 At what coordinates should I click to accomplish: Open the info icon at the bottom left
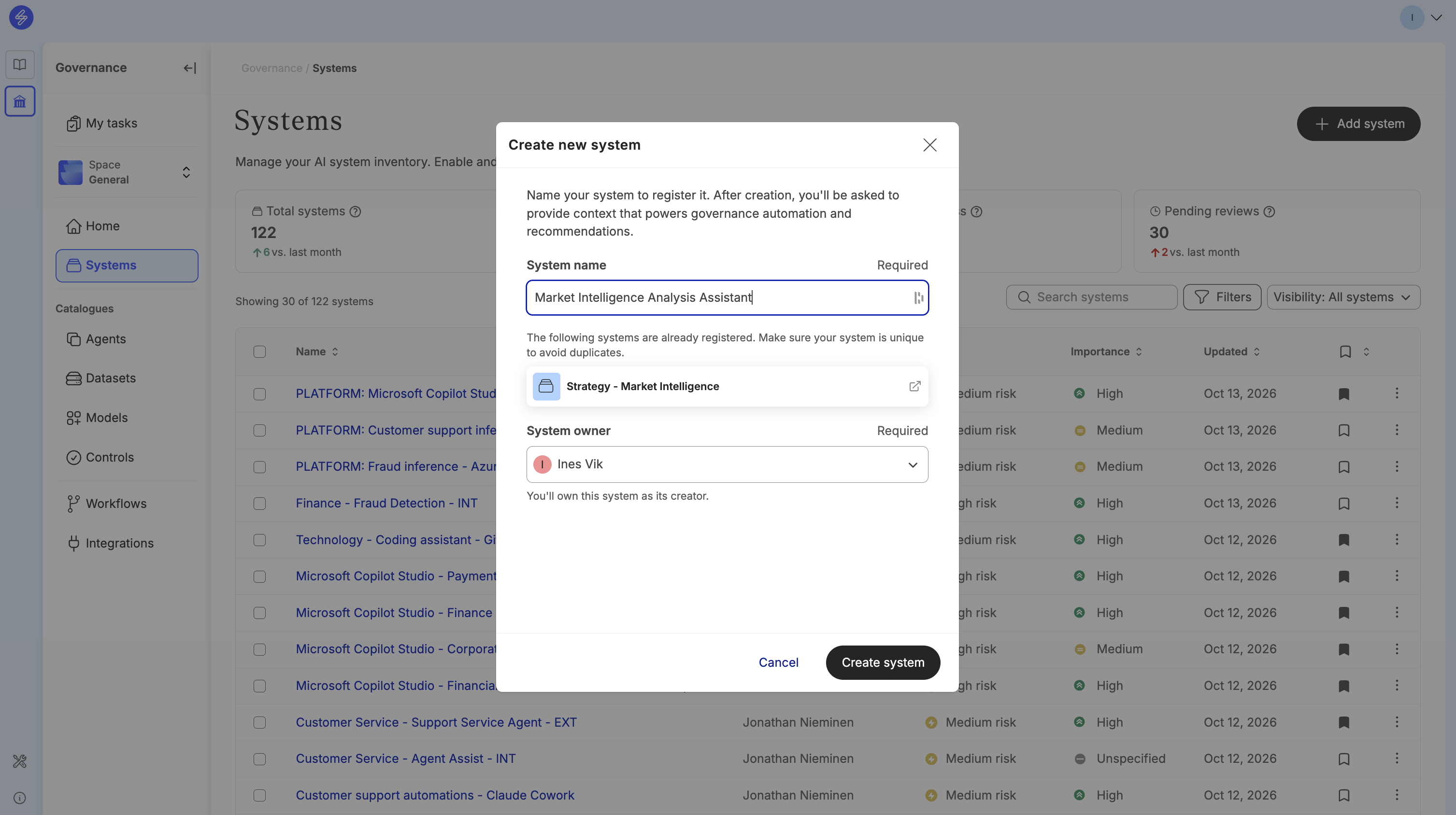point(20,798)
